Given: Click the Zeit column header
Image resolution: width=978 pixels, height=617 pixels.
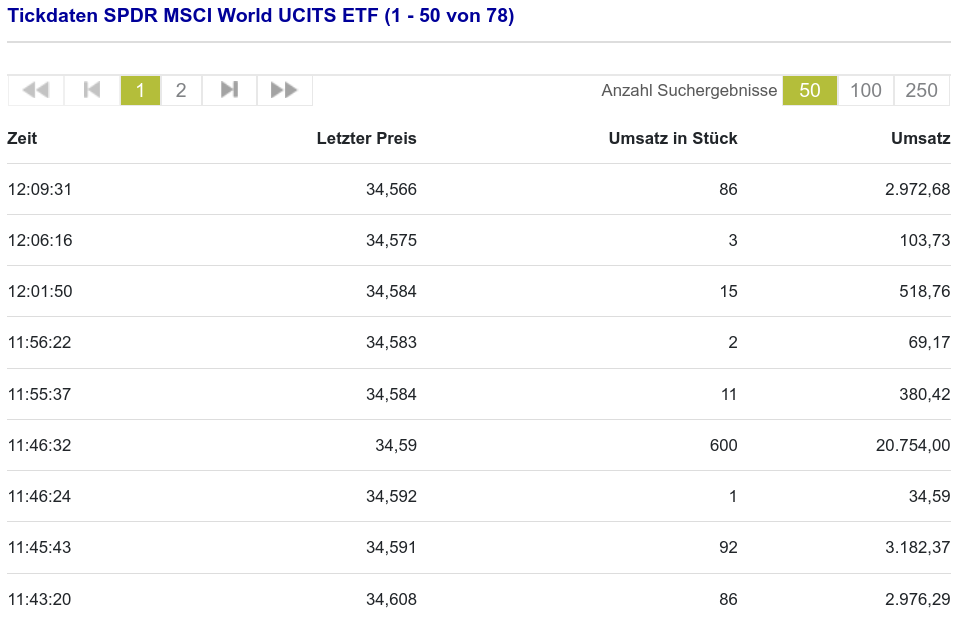Looking at the screenshot, I should [22, 138].
